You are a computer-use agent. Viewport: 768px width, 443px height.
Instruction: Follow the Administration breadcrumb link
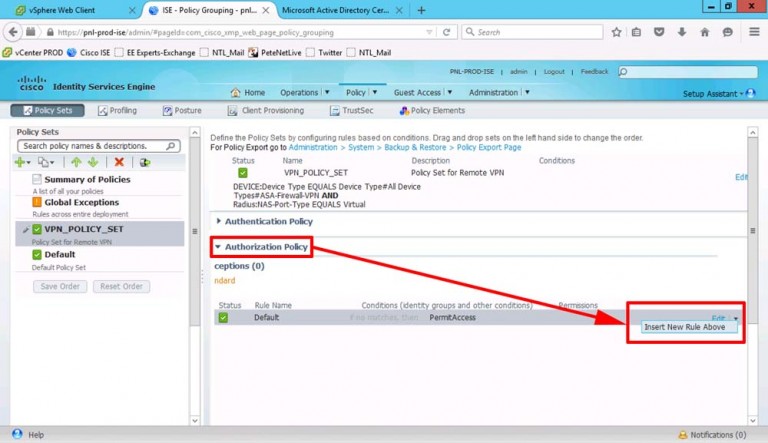coord(313,147)
